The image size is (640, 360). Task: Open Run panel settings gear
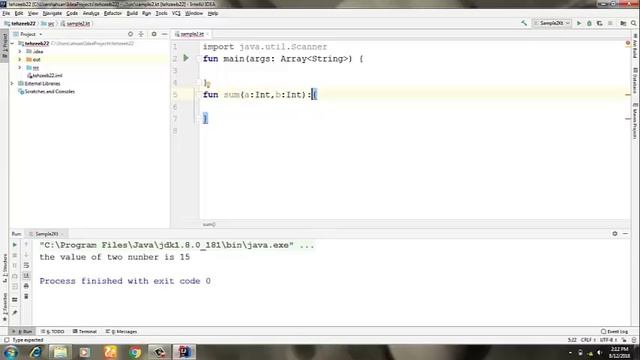point(615,234)
